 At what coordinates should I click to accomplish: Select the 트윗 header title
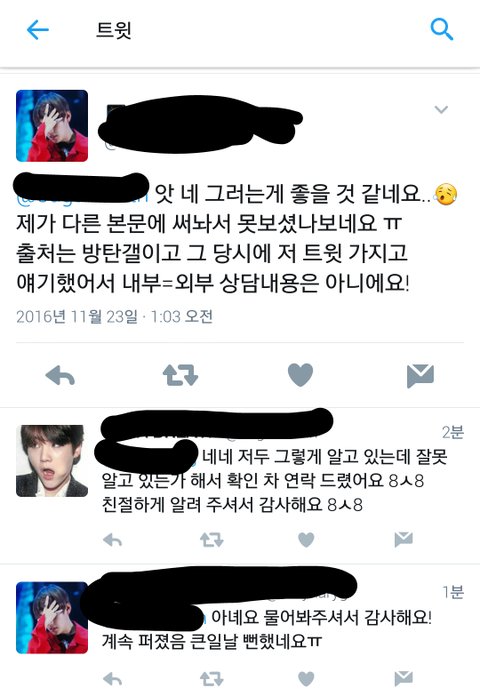pos(114,30)
